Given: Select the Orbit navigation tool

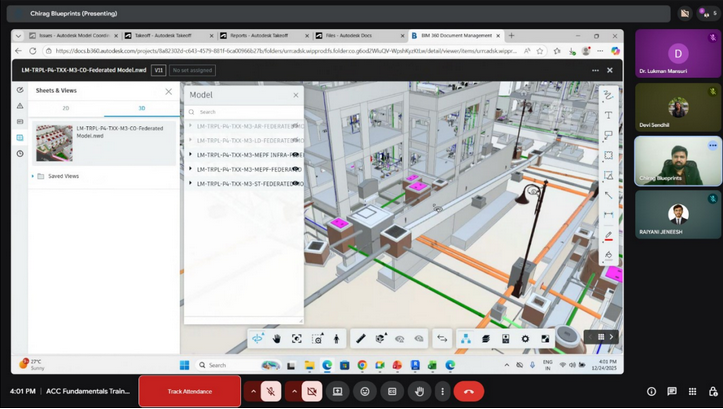Looking at the screenshot, I should [x=258, y=339].
